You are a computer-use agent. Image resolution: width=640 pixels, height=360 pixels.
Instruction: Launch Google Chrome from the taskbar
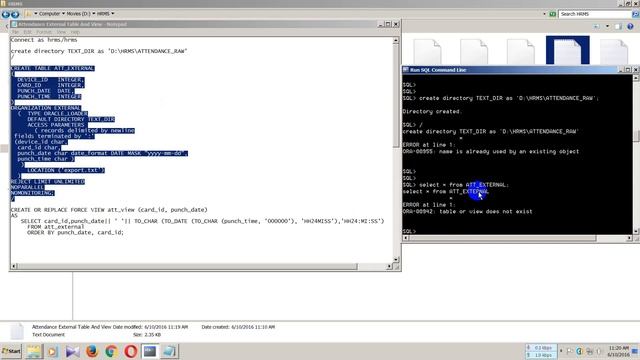(111, 351)
